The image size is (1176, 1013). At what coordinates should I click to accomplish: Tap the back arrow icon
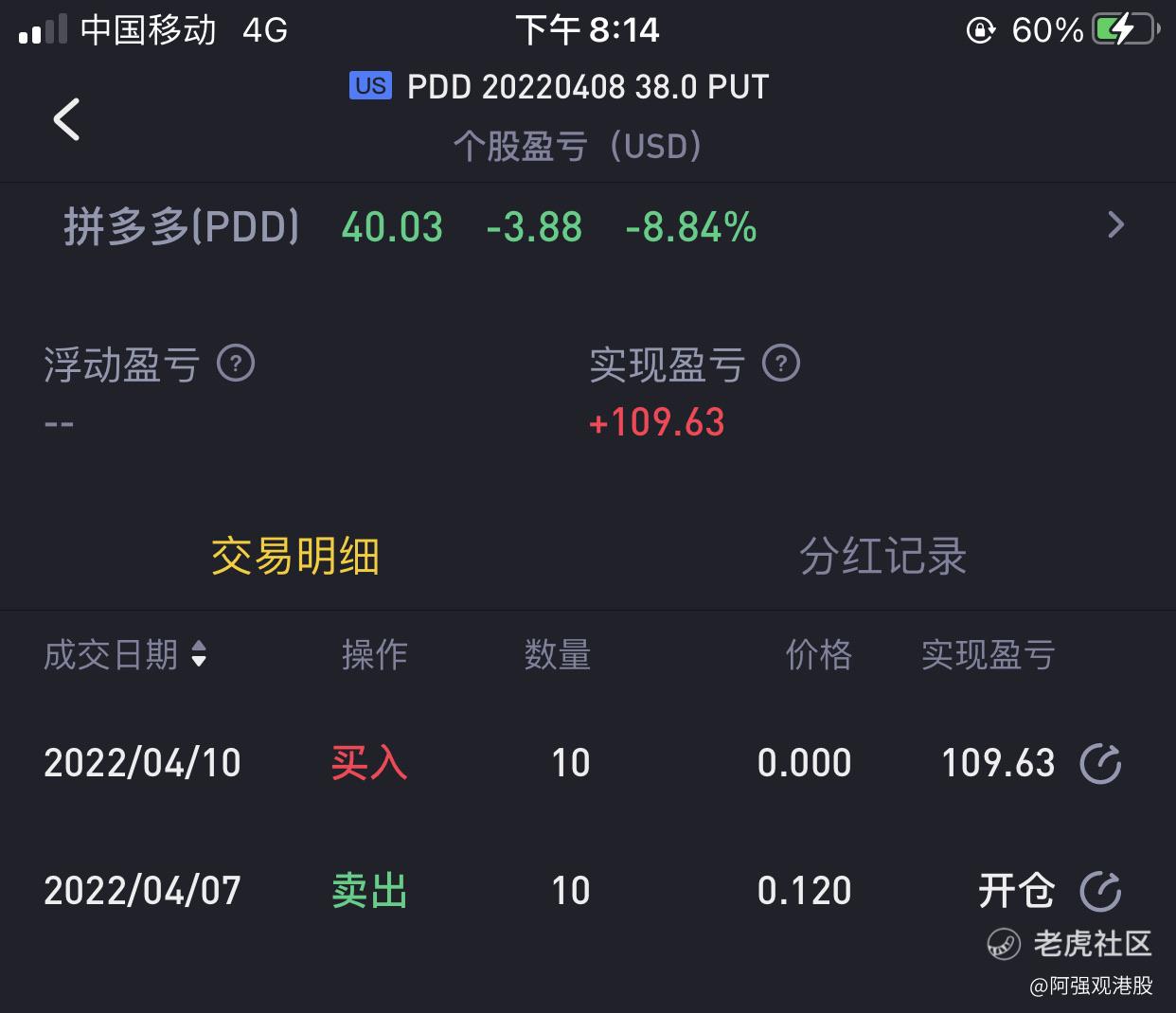click(66, 119)
